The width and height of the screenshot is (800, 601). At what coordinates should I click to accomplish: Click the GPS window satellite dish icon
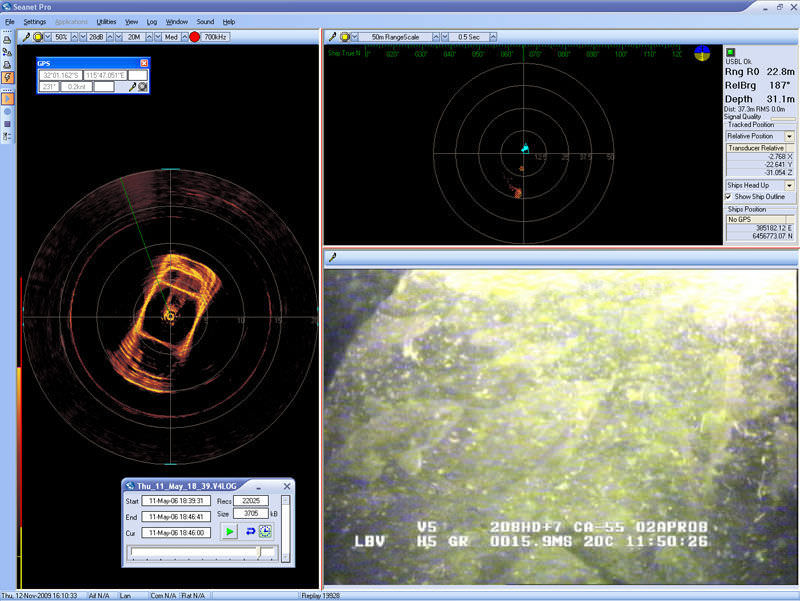[142, 87]
